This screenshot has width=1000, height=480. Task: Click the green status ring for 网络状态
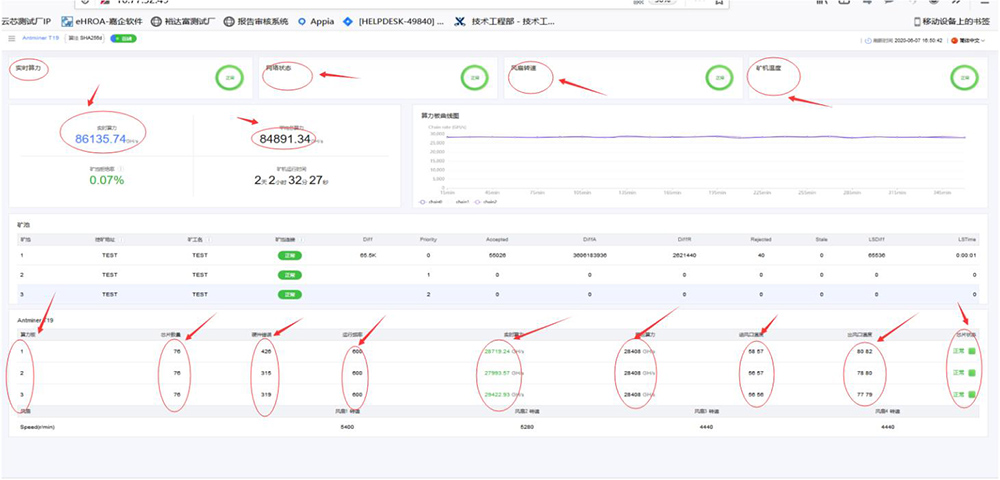click(x=475, y=77)
